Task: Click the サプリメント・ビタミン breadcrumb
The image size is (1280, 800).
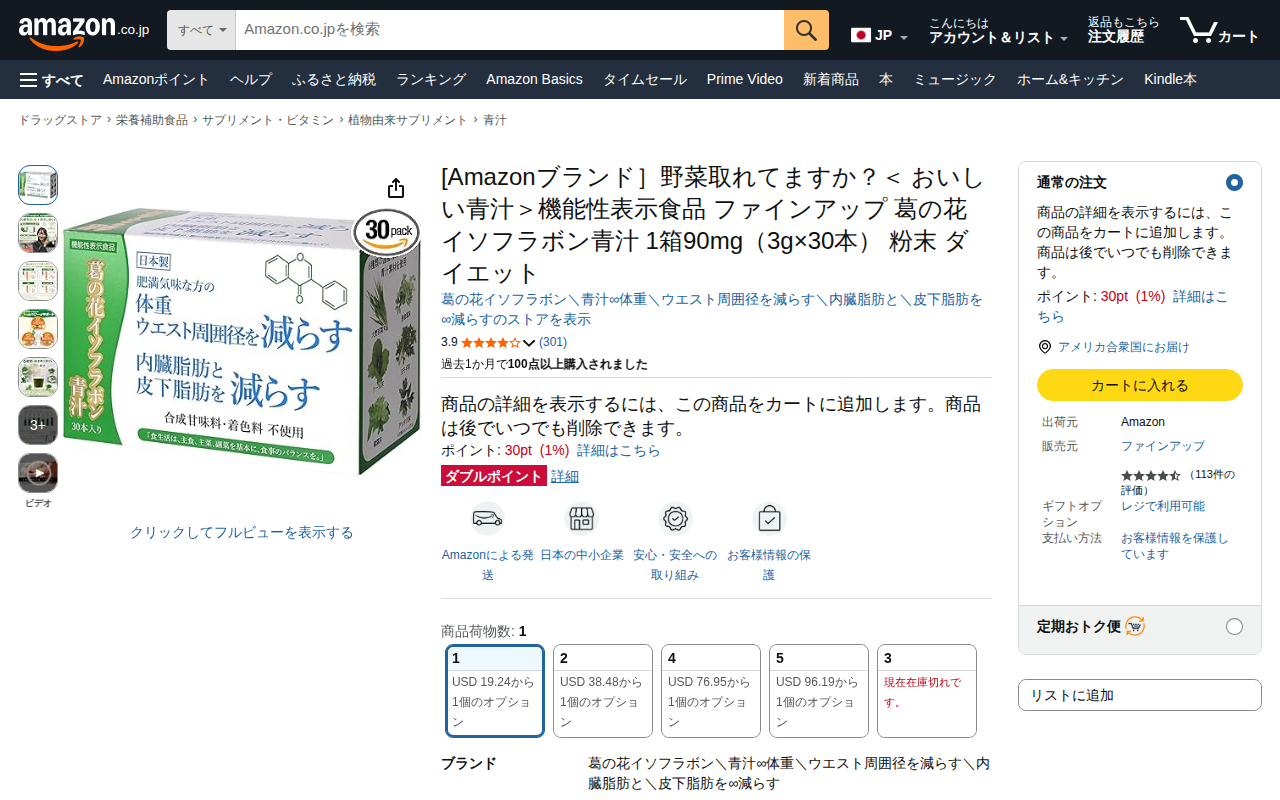Action: (x=268, y=120)
